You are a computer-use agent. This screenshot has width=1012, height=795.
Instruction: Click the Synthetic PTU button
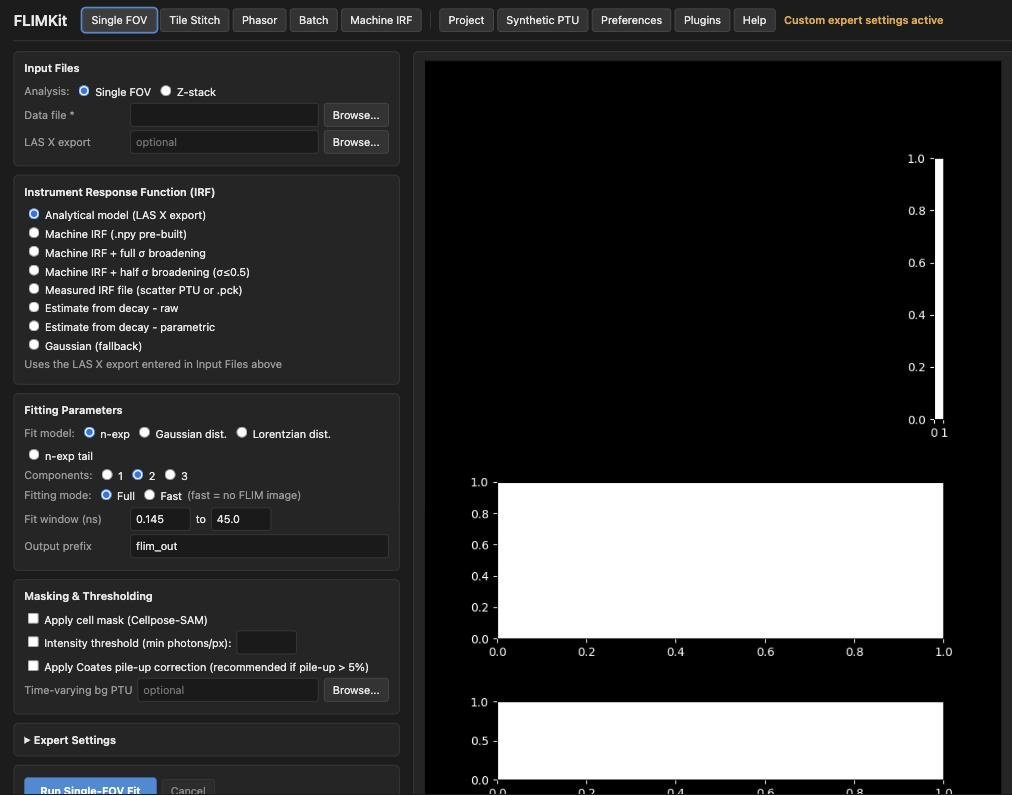click(542, 20)
